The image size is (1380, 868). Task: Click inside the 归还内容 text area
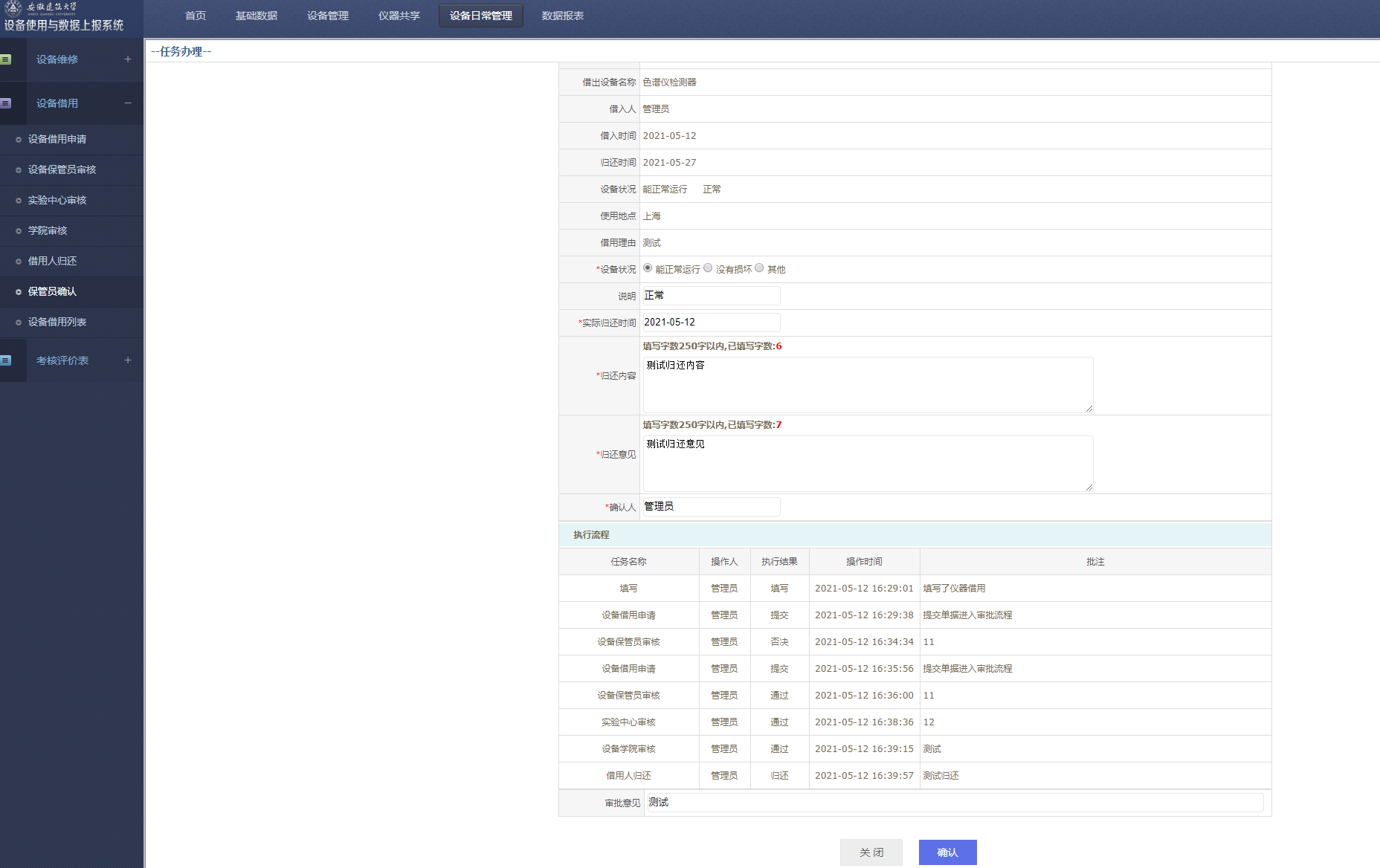click(868, 385)
